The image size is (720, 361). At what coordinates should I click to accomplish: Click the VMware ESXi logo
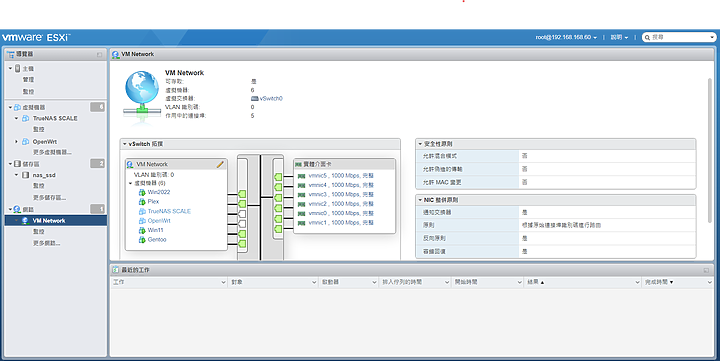(x=36, y=37)
